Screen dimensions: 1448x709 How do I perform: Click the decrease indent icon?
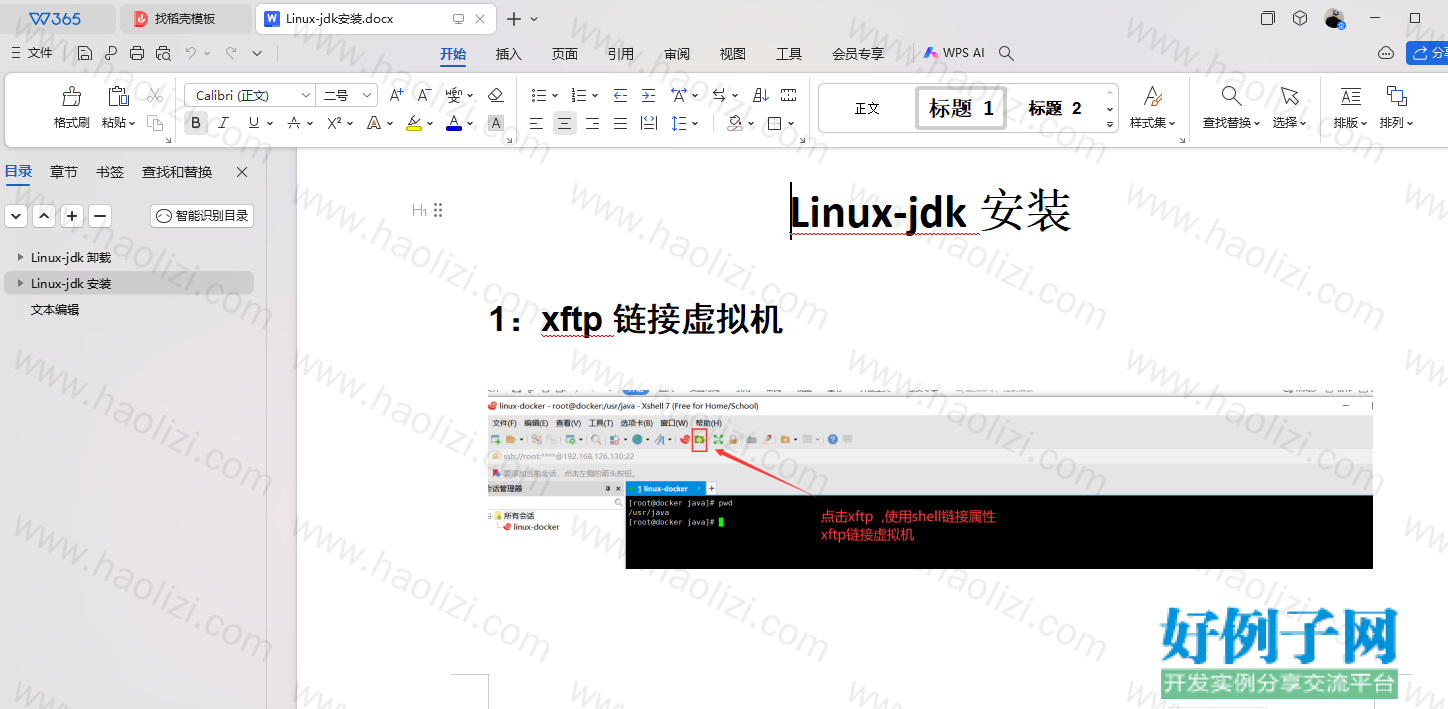click(620, 95)
